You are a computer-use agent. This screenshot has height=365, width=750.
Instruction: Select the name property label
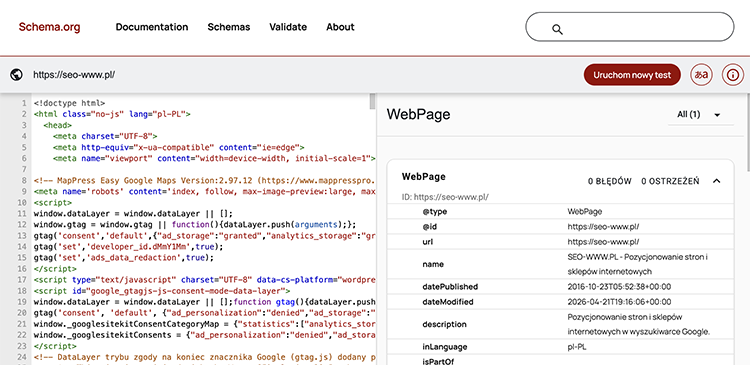pyautogui.click(x=433, y=264)
